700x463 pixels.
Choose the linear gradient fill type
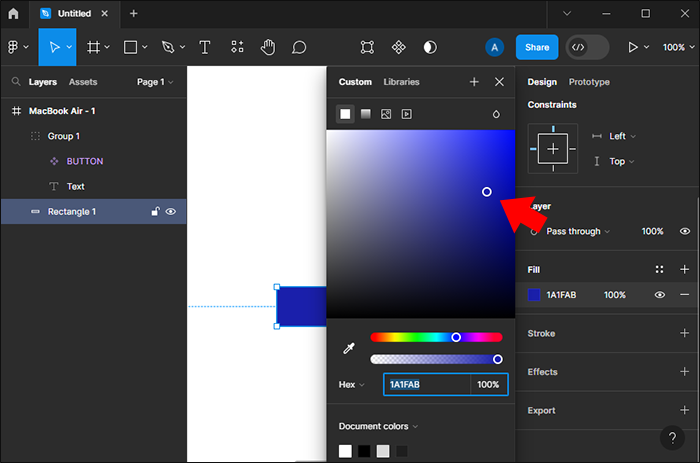tap(366, 114)
